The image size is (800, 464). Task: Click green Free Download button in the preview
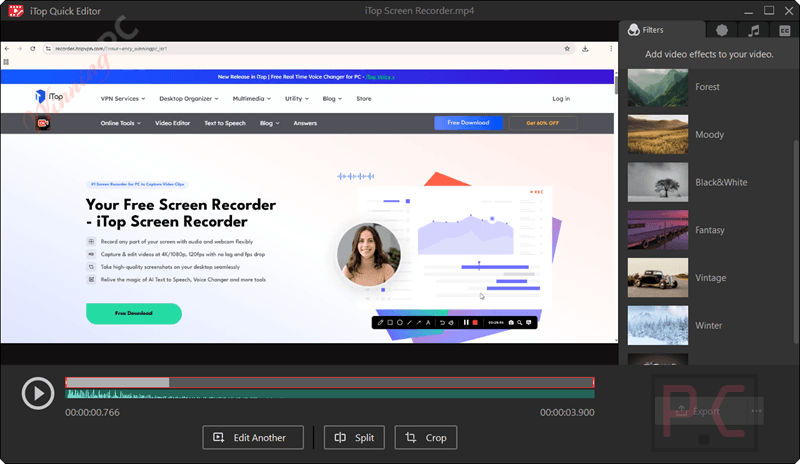[134, 313]
